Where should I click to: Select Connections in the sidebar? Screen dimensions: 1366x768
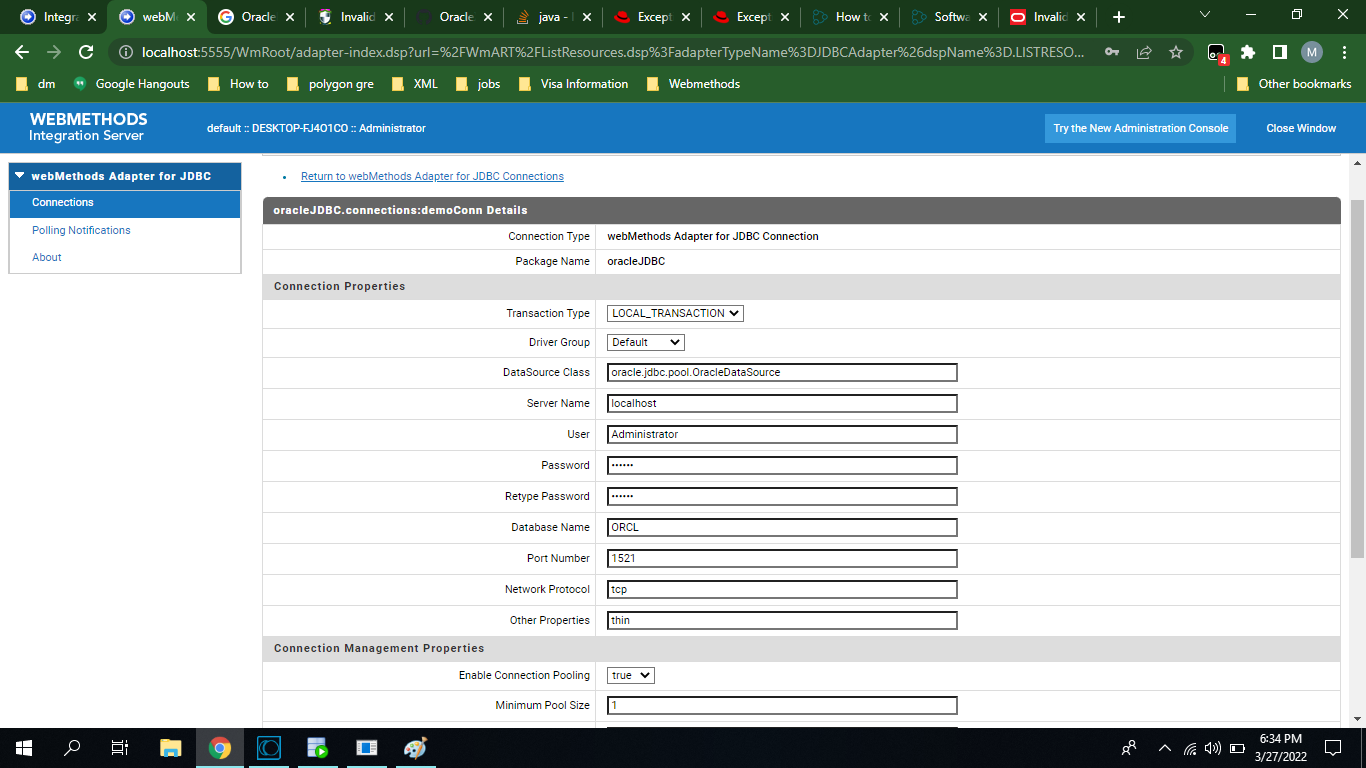pyautogui.click(x=125, y=203)
